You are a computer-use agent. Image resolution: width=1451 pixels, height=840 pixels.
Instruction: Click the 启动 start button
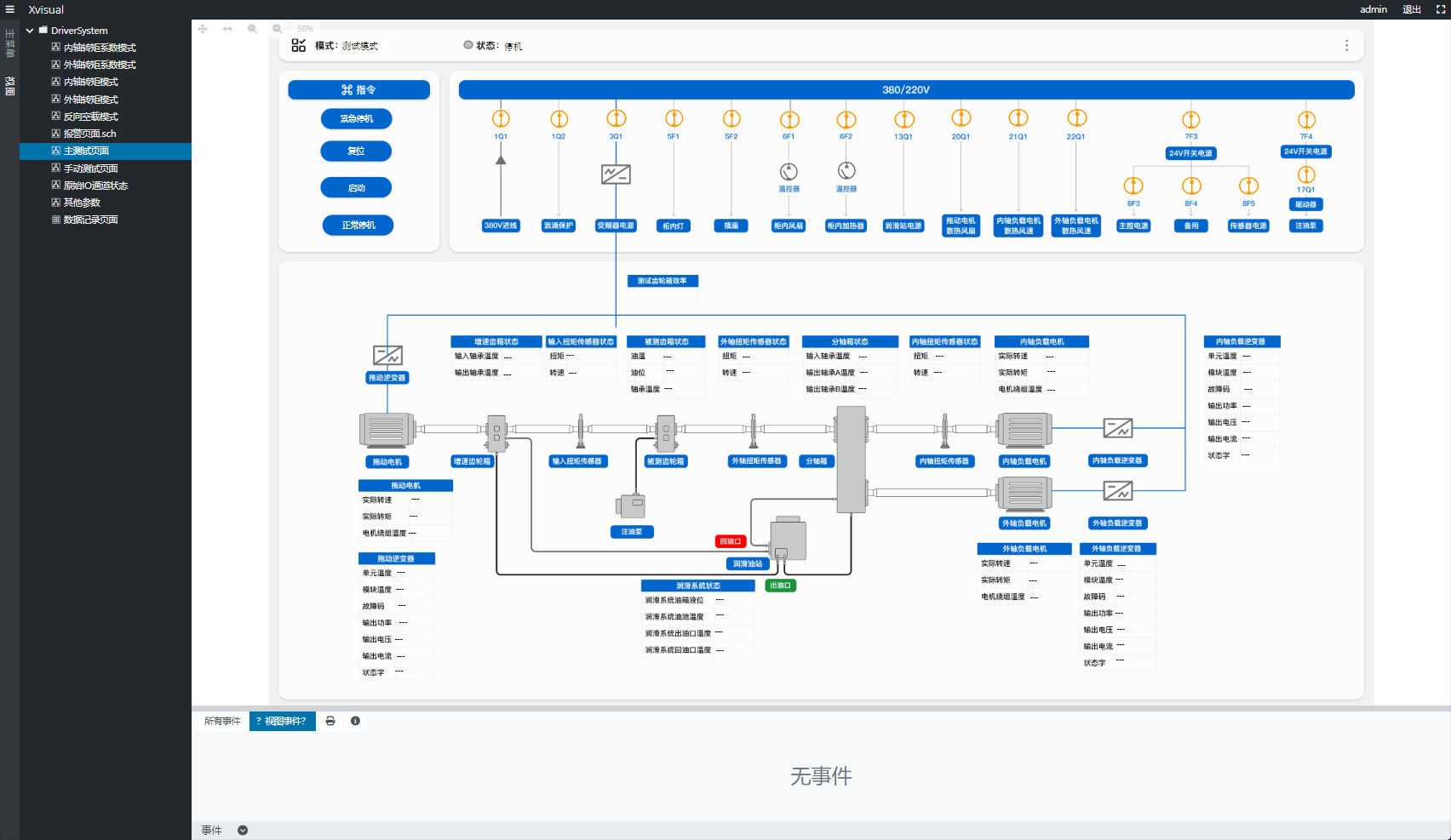point(357,188)
